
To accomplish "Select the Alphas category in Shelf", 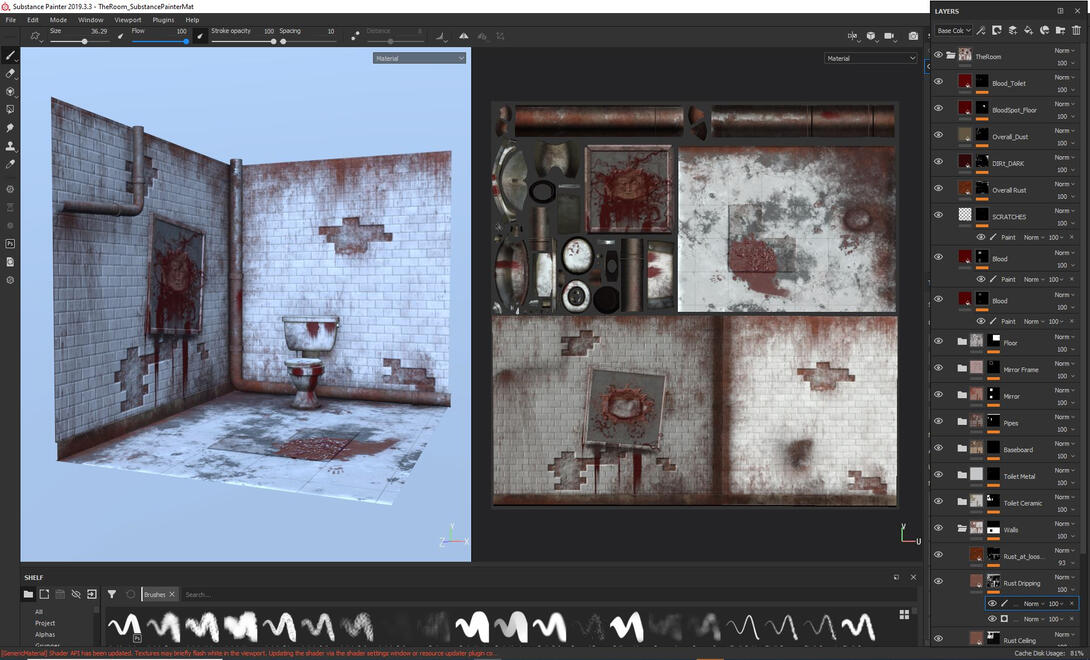I will point(45,634).
